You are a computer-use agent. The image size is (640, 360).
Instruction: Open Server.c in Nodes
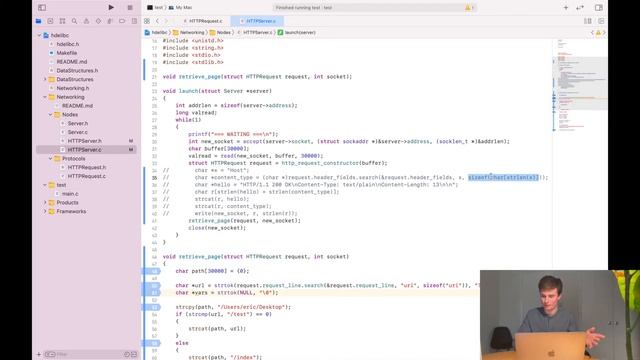coord(77,132)
